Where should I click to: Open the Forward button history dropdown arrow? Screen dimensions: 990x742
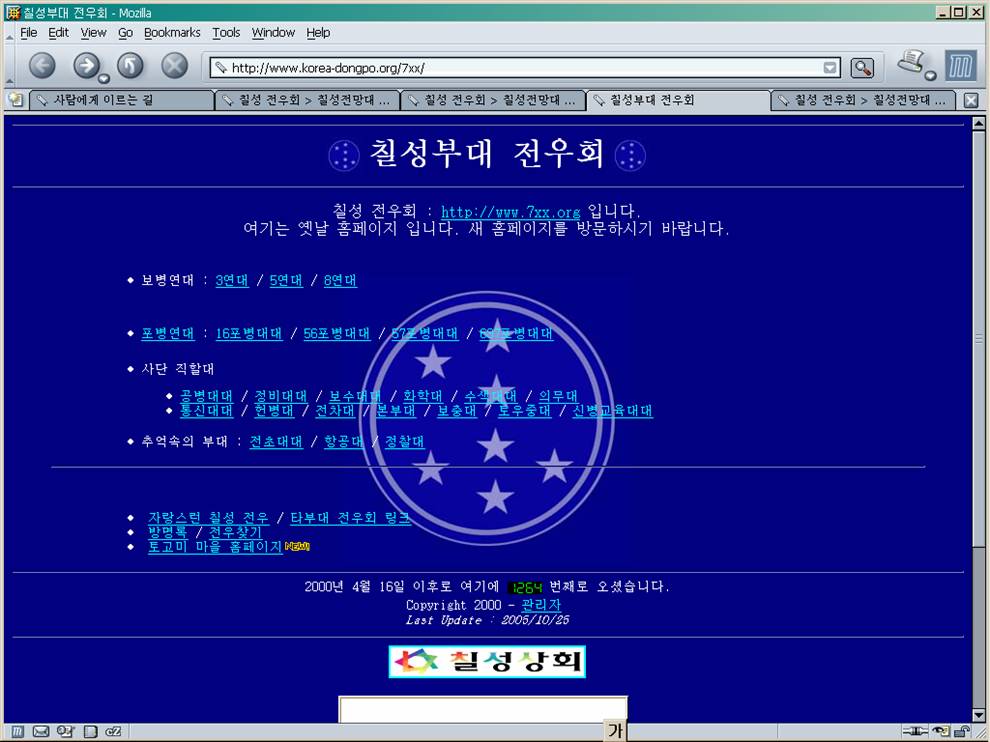[x=104, y=78]
